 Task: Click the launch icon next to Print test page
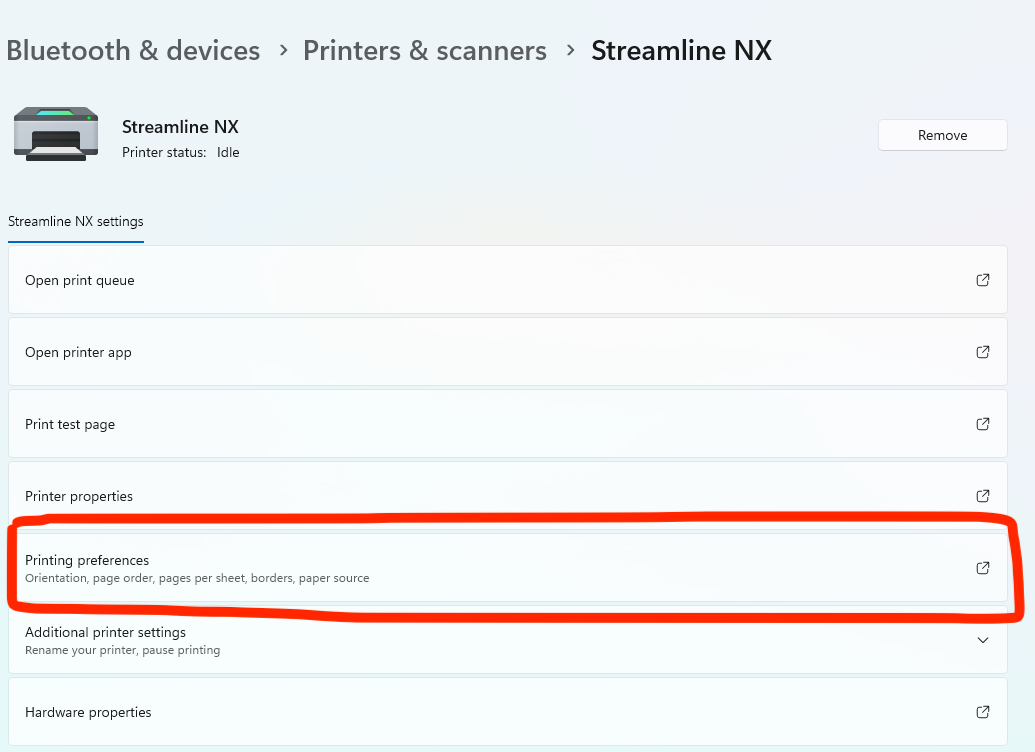pyautogui.click(x=982, y=424)
